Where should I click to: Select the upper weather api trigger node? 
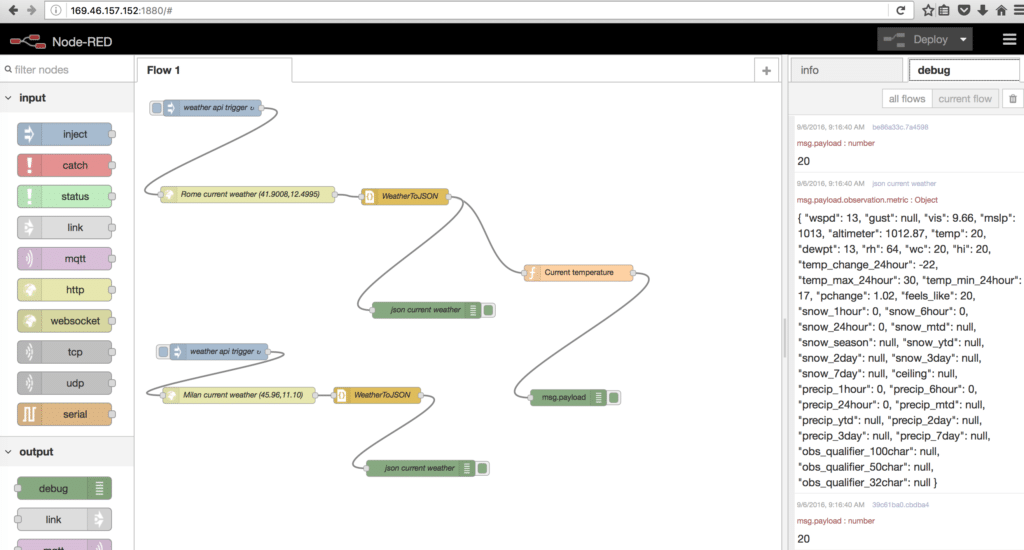coord(212,108)
